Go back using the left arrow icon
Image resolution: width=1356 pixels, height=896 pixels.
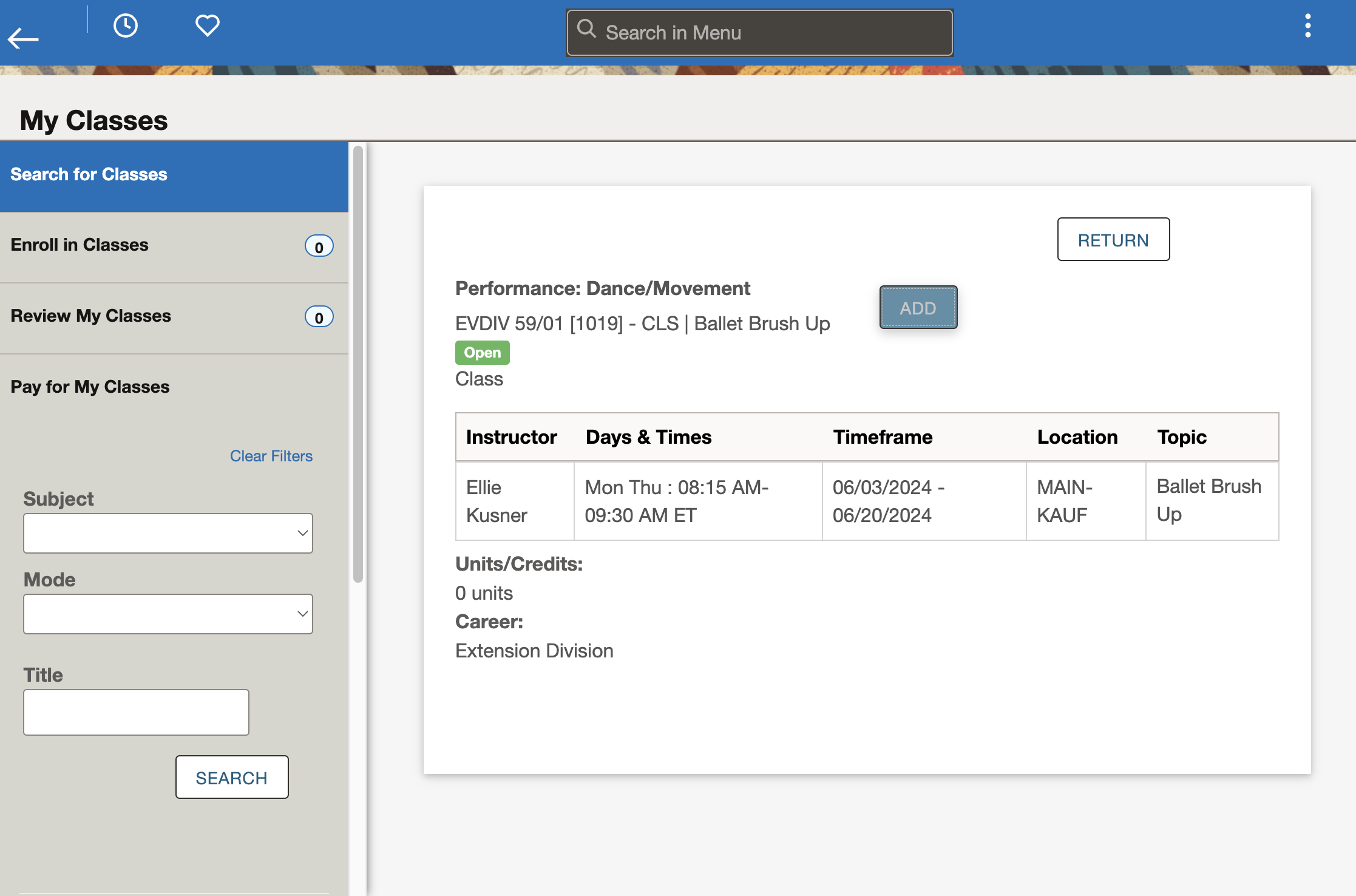tap(23, 38)
